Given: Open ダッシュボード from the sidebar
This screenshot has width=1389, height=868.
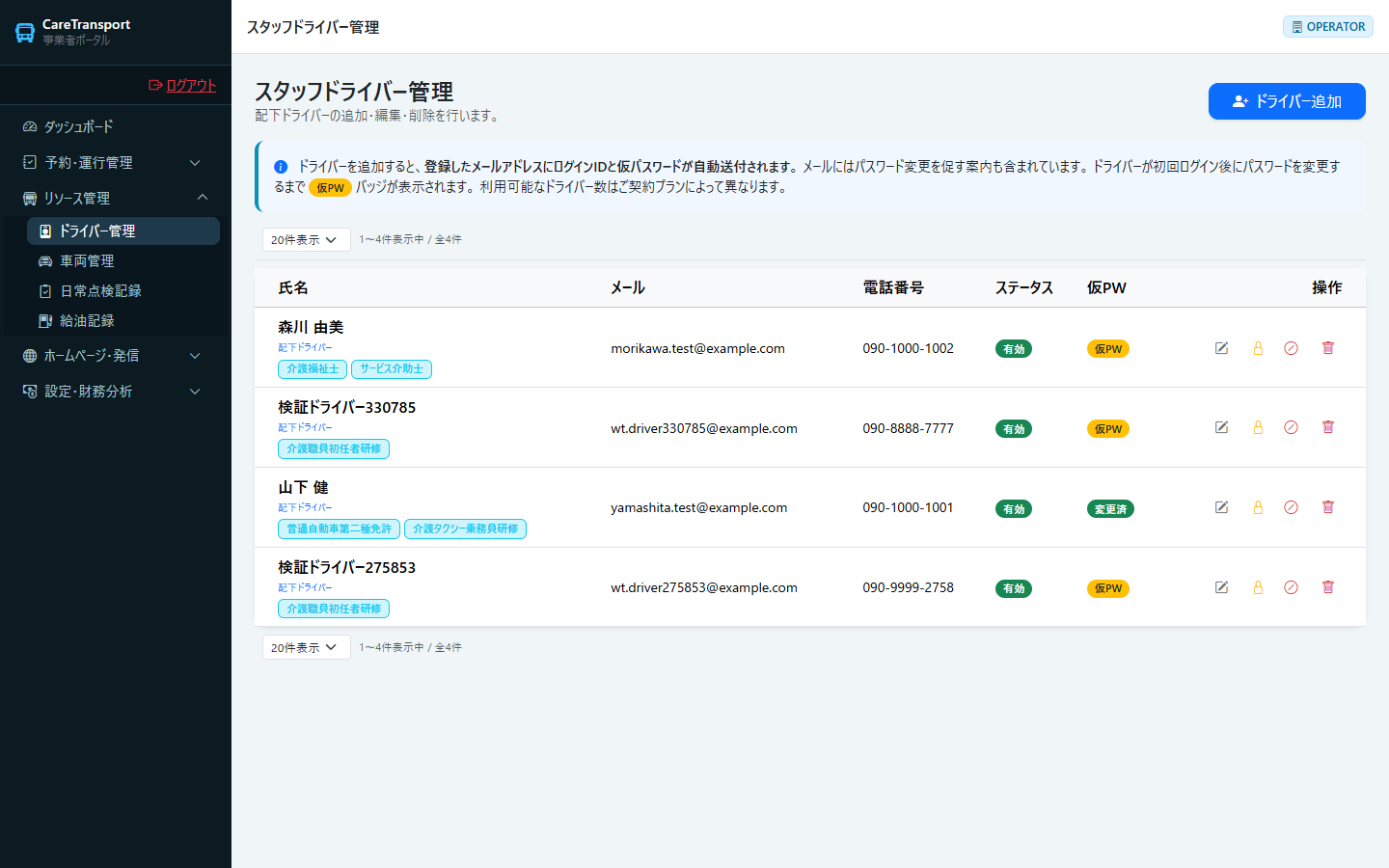Looking at the screenshot, I should (116, 126).
